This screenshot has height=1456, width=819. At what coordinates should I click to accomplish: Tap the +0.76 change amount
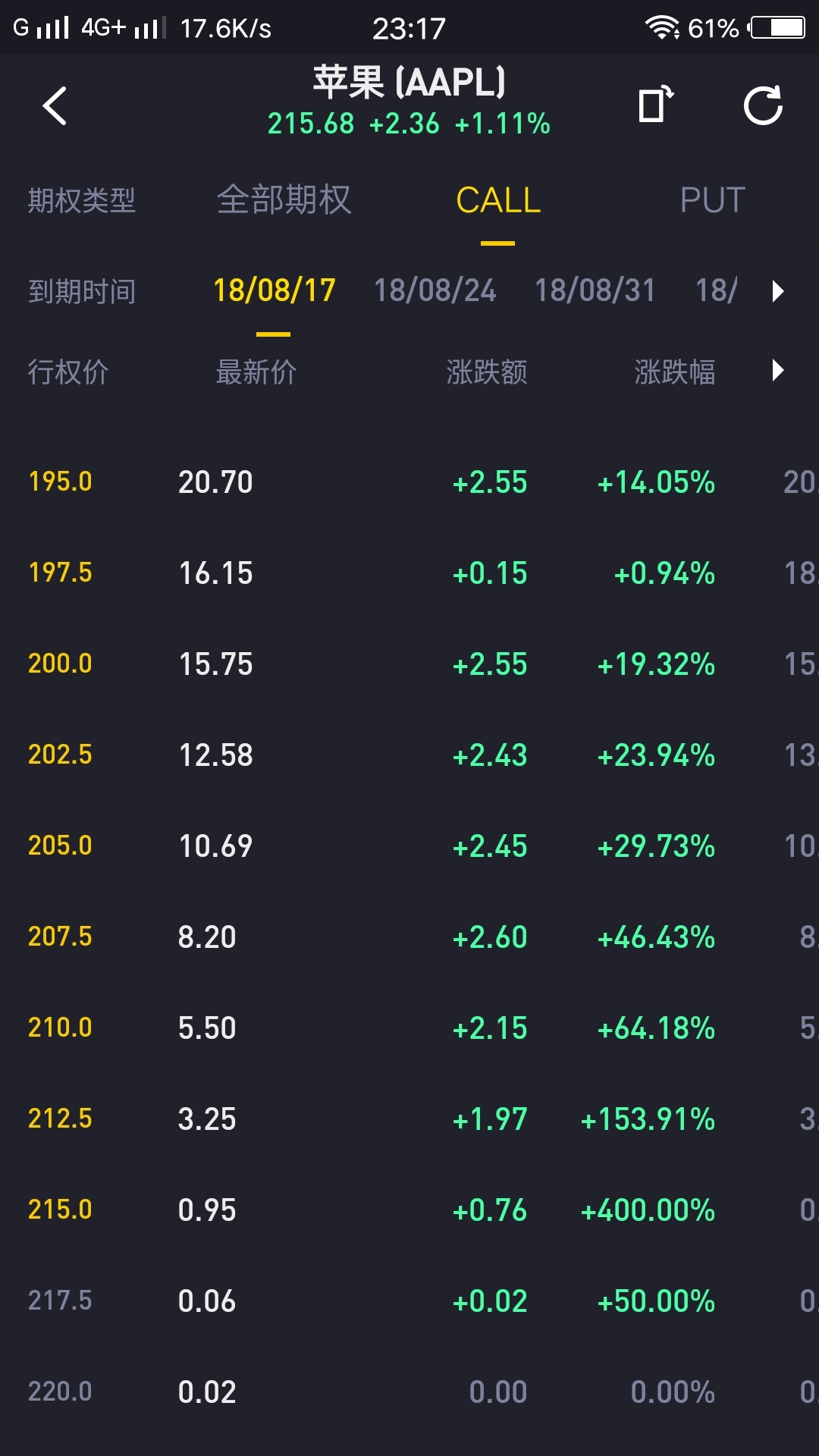[x=490, y=1210]
